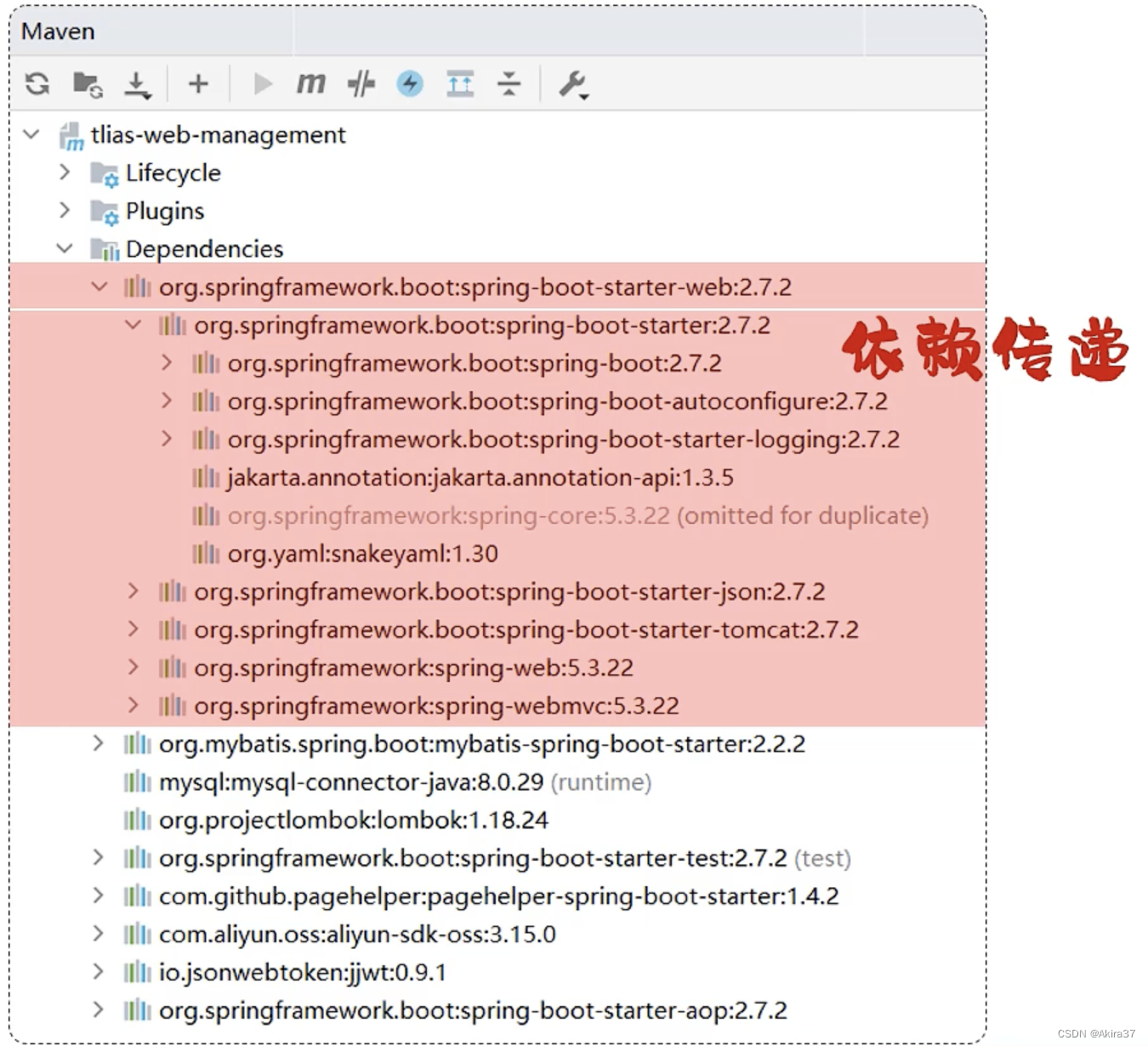Viewport: 1148px width, 1046px height.
Task: Click the Lifecycle folder gear icon
Action: coord(105,173)
